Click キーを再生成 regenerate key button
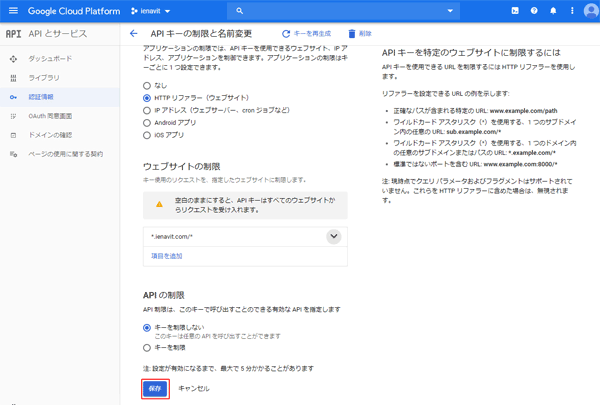600x405 pixels. [307, 34]
